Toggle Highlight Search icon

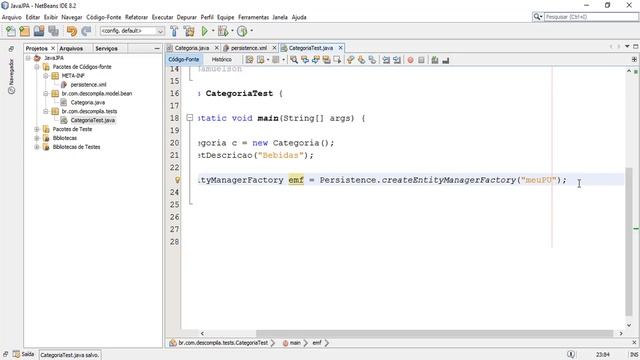coord(327,60)
